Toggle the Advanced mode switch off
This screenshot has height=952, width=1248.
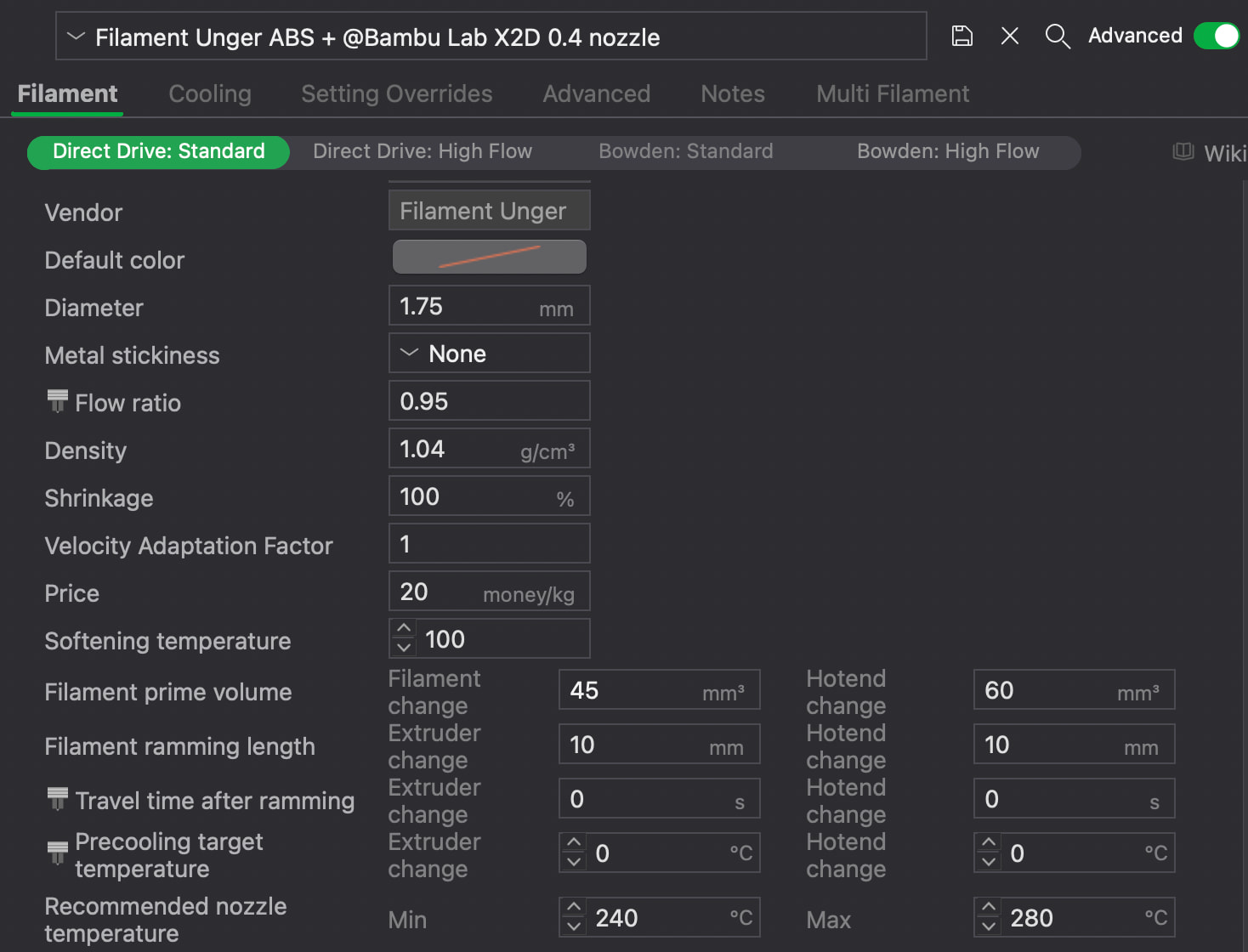(1217, 36)
